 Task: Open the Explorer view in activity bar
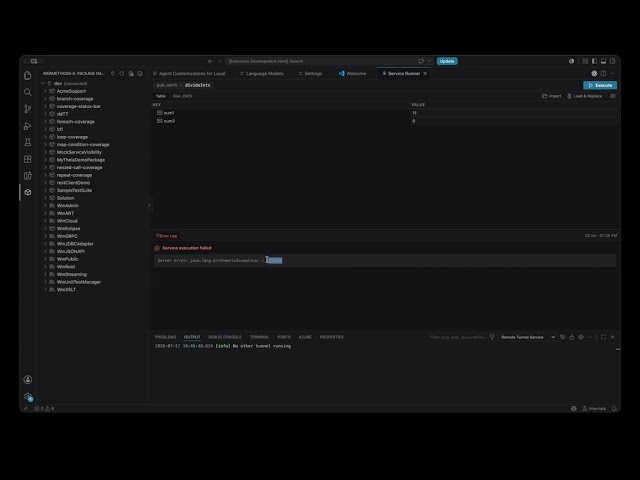click(28, 76)
